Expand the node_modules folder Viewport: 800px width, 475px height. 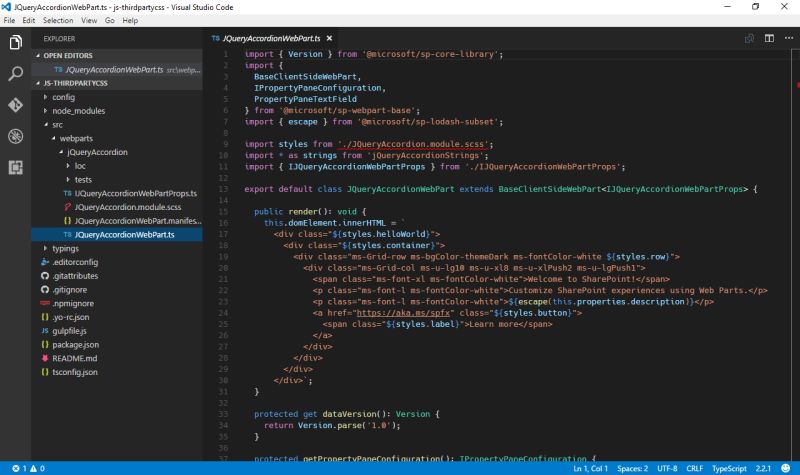coord(117,111)
